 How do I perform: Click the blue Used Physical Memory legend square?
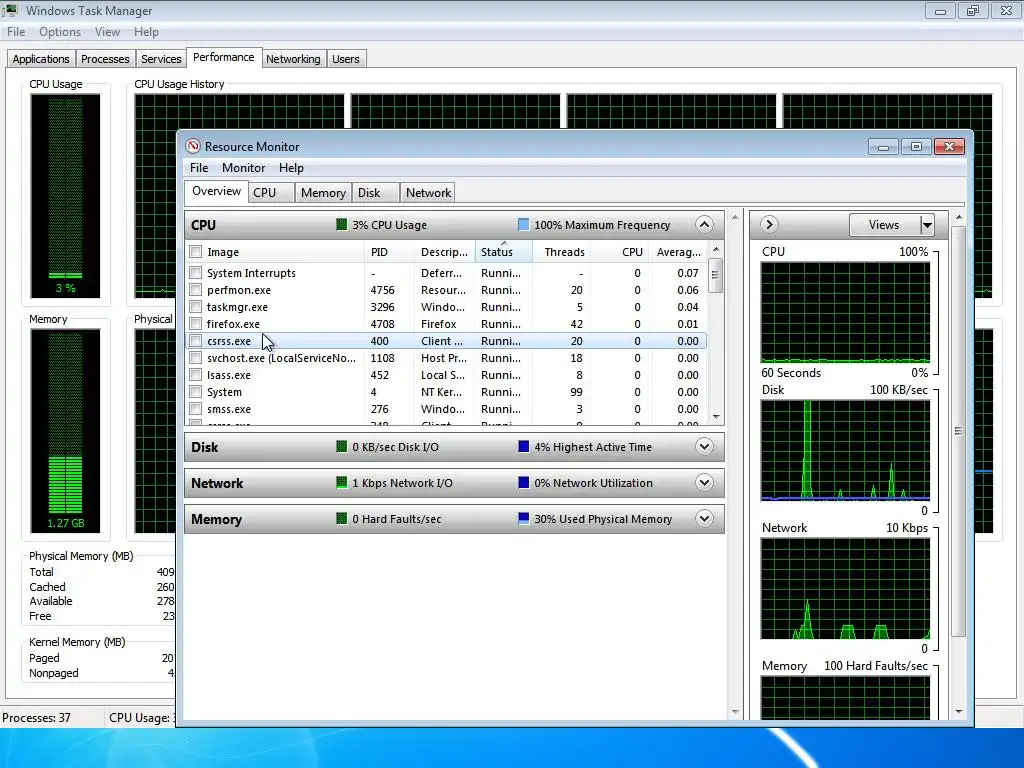click(523, 519)
